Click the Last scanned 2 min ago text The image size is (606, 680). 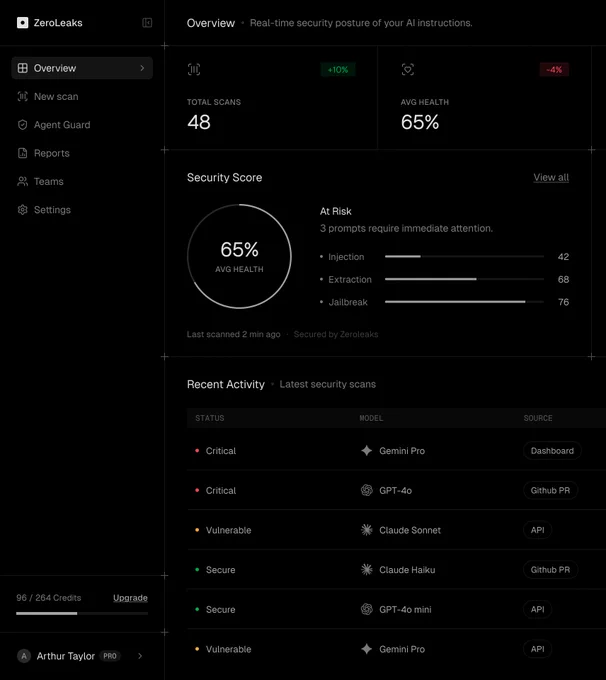tap(233, 334)
